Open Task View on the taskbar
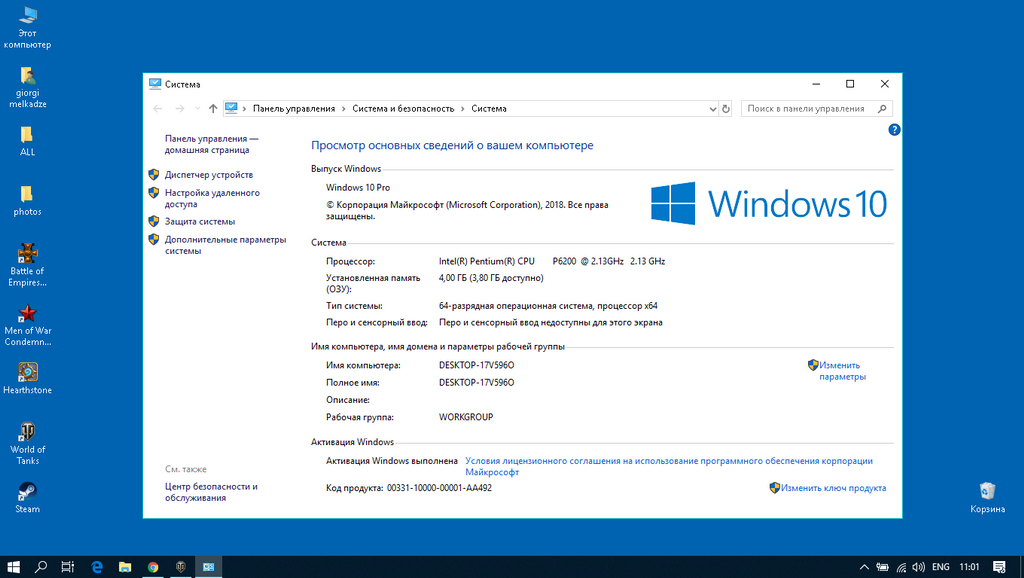 [68, 567]
